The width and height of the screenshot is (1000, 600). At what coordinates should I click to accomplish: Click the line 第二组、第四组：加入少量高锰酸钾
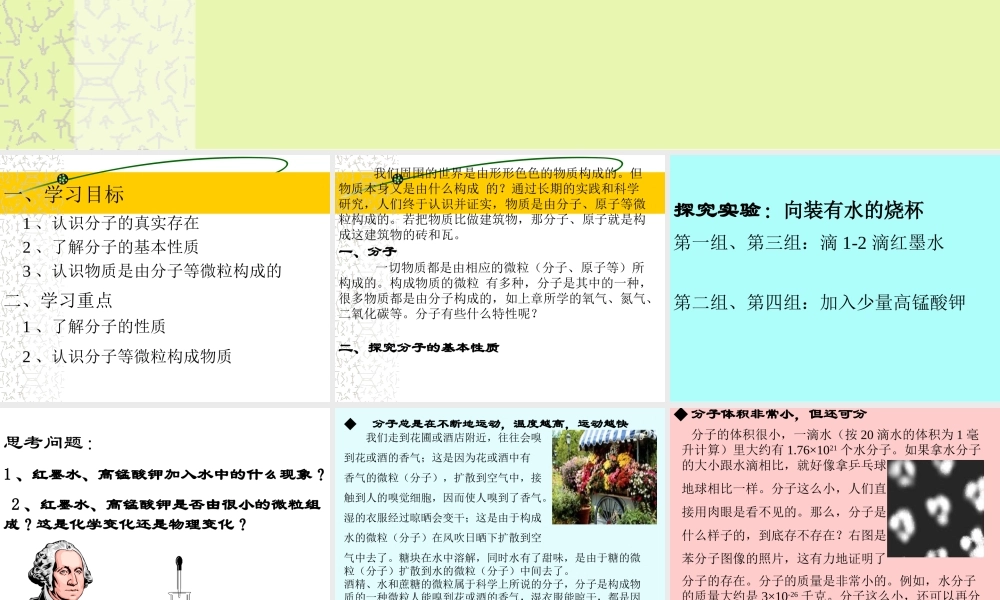[x=820, y=302]
